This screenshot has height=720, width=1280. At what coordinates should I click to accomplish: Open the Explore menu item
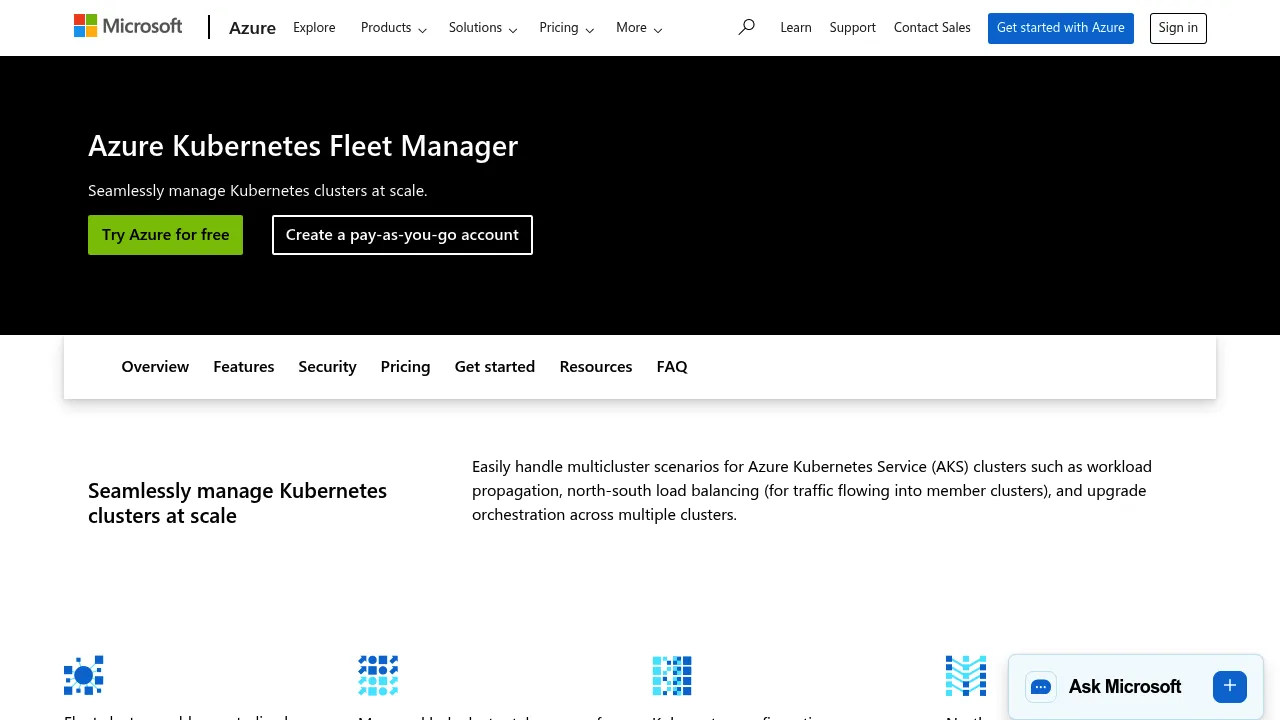click(x=314, y=28)
